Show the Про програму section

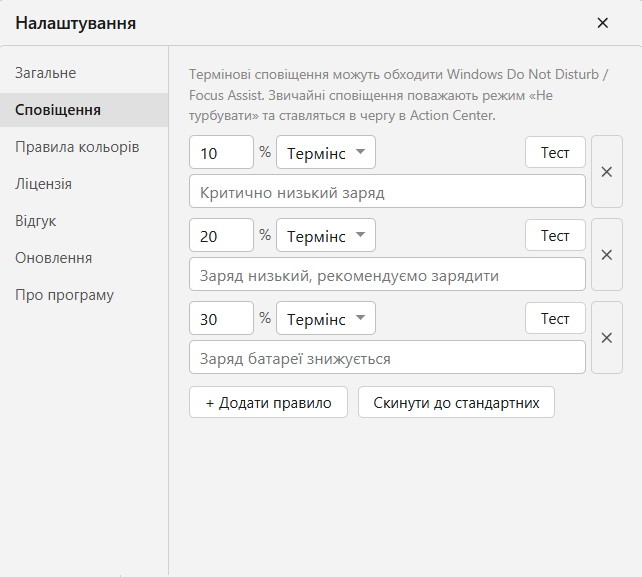pyautogui.click(x=84, y=295)
